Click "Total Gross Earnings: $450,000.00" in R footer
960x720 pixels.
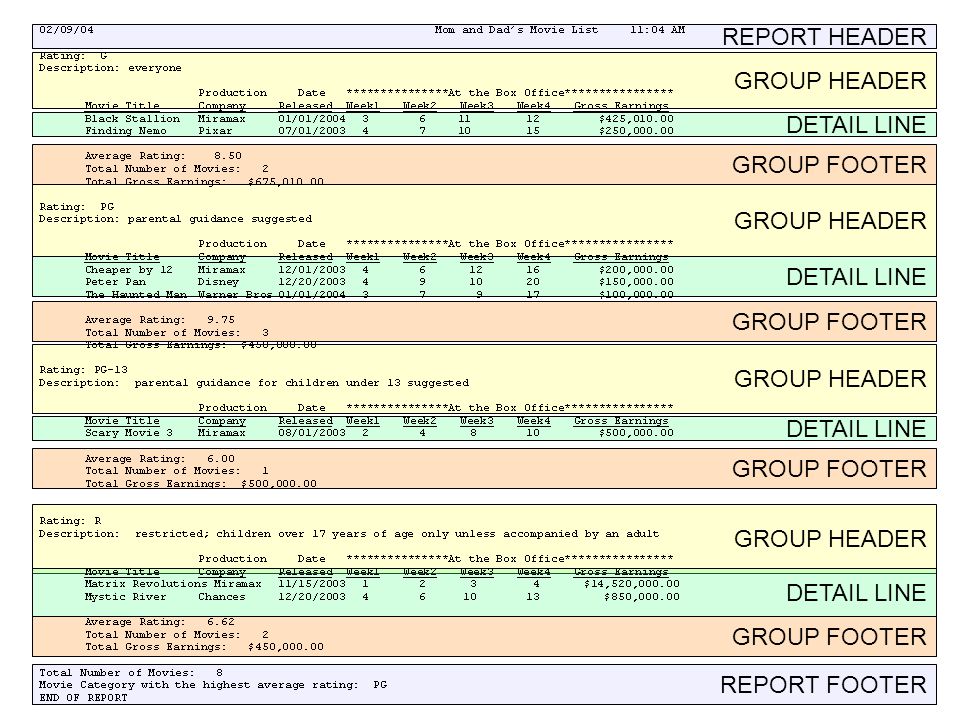click(x=204, y=647)
